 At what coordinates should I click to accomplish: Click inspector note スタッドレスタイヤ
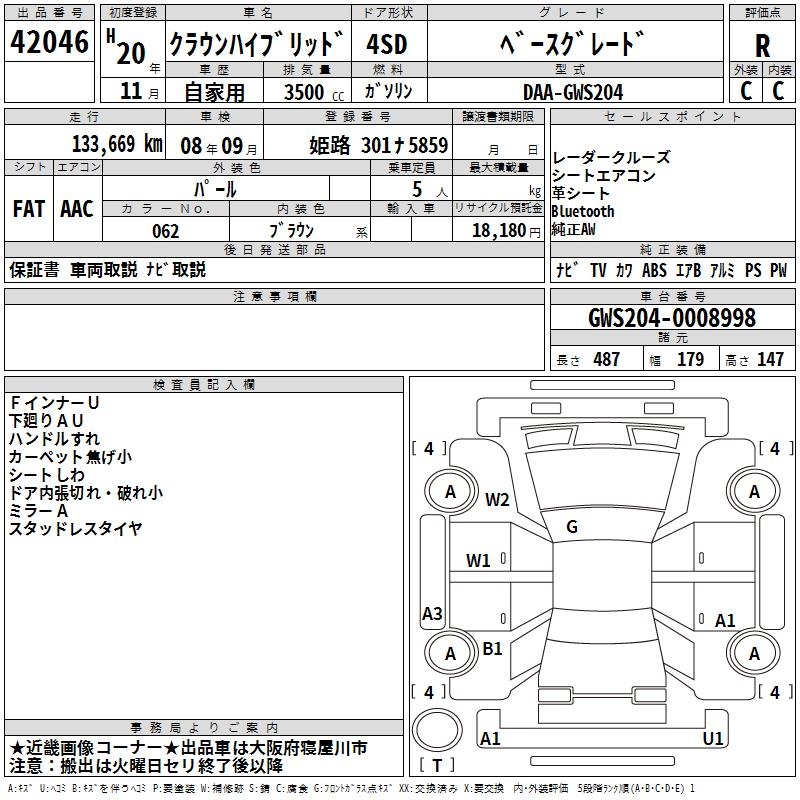(x=76, y=529)
